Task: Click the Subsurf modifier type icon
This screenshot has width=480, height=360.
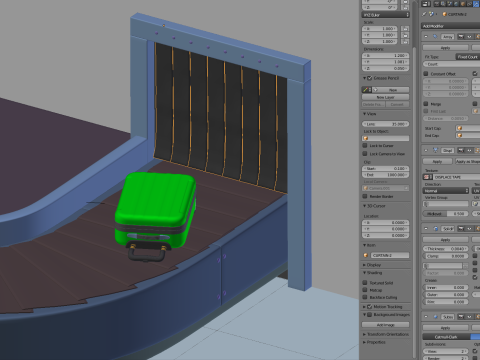Action: point(435,317)
